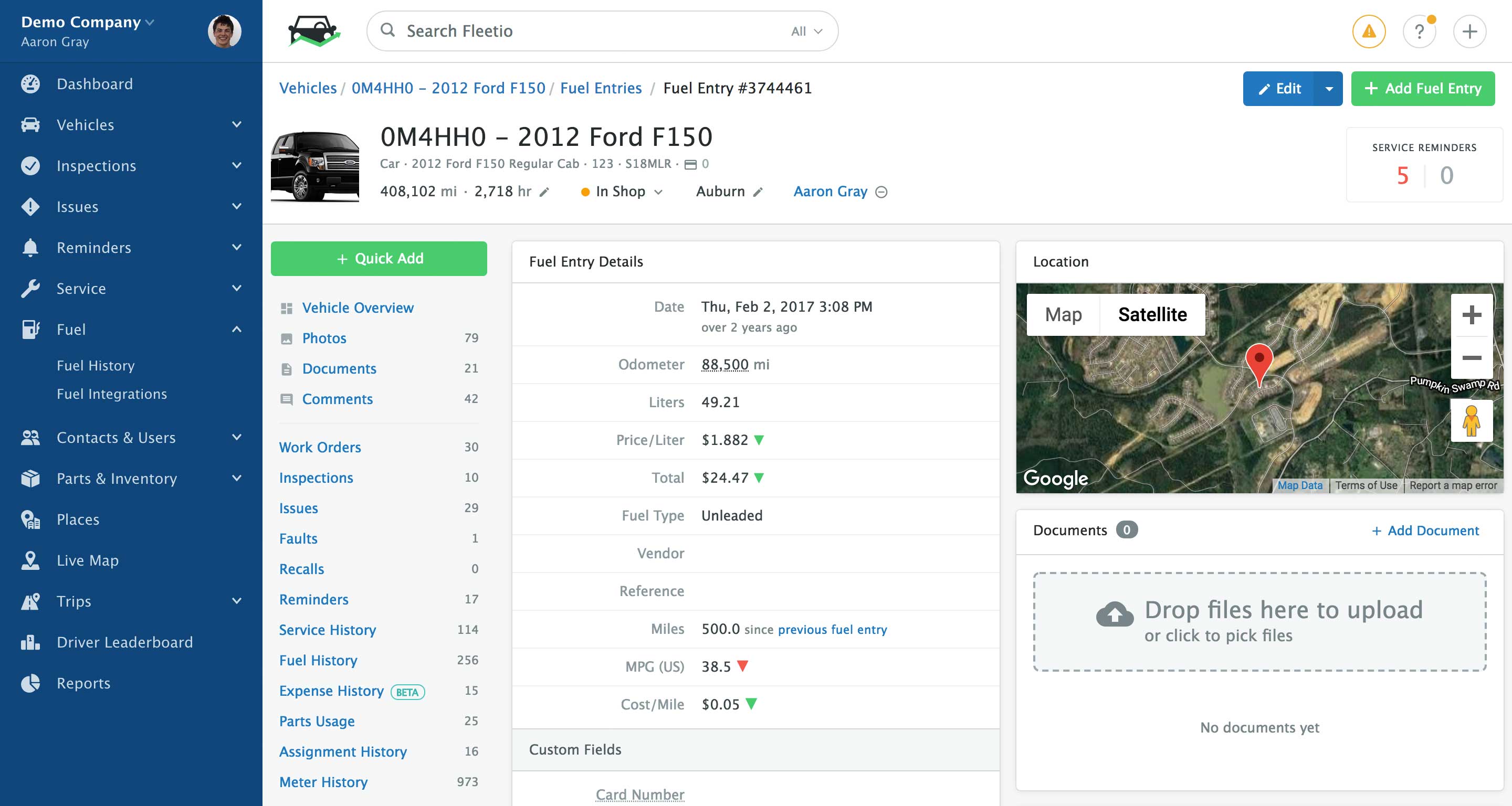Click the search magnifier icon
Screen dimensions: 1512x806
click(x=387, y=30)
